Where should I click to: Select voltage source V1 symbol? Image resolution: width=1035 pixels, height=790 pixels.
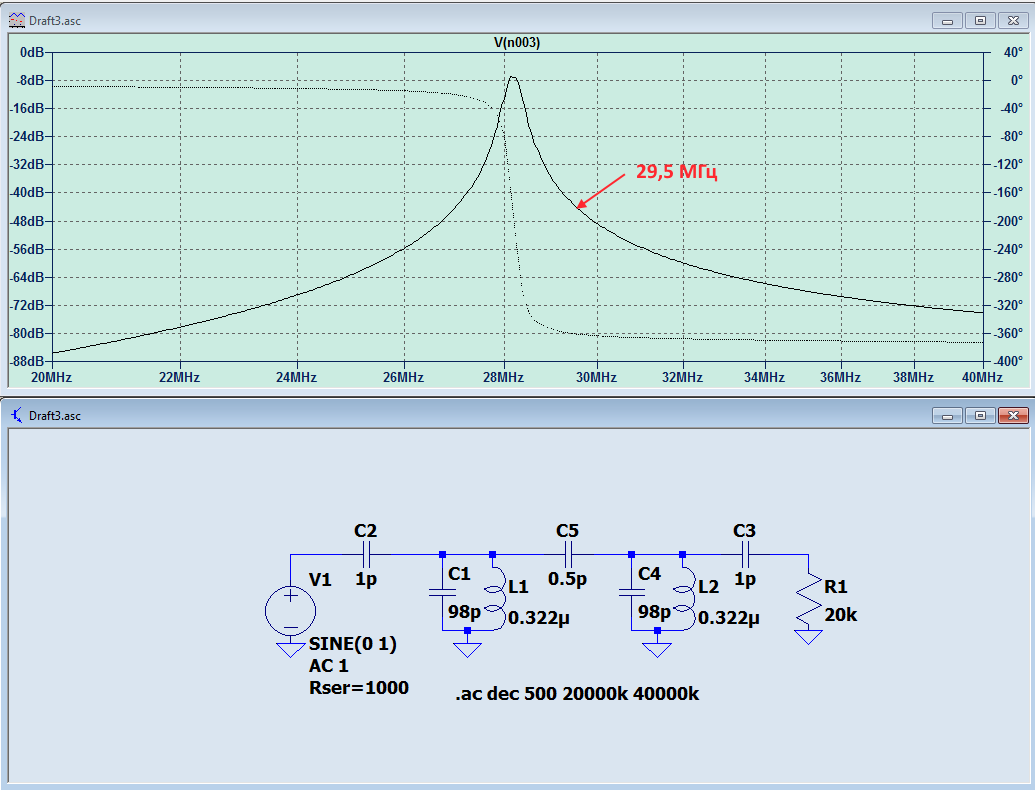coord(290,611)
